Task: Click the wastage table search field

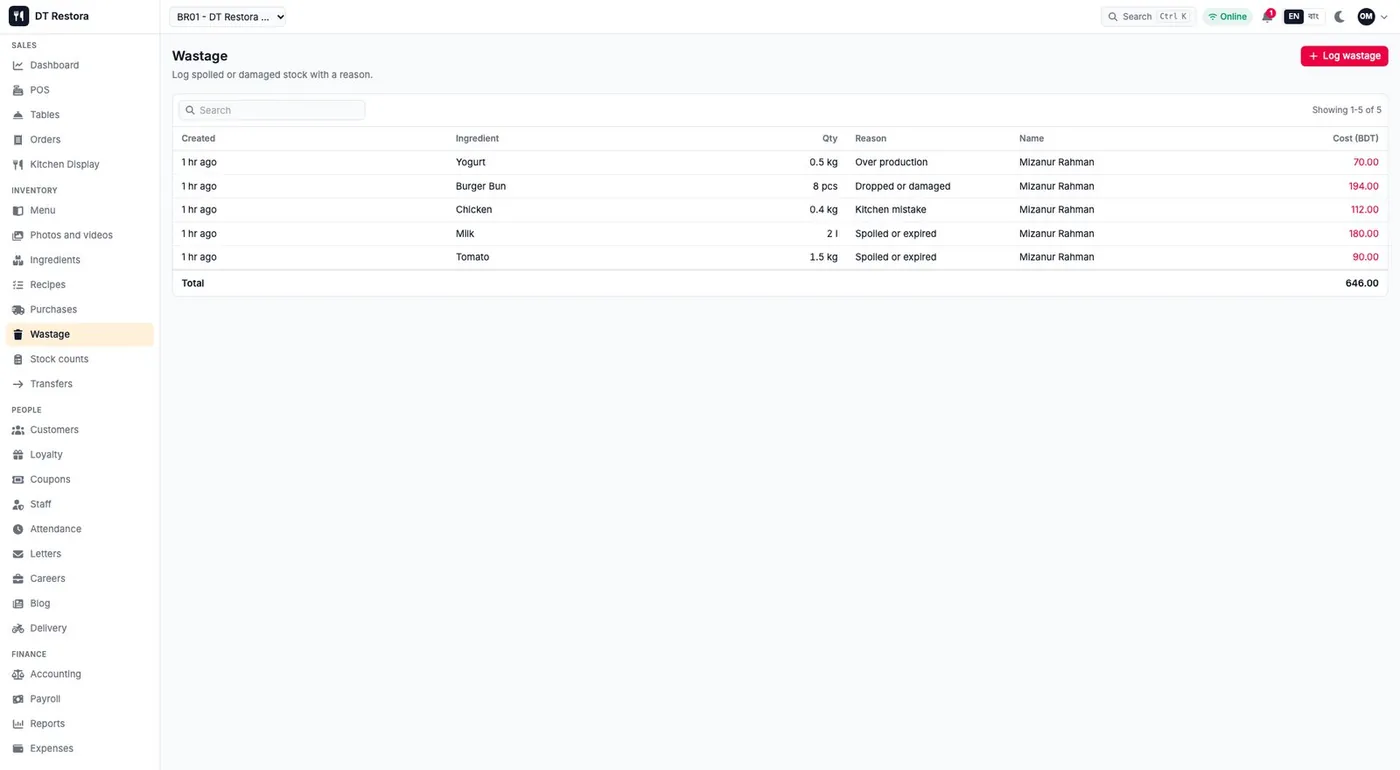Action: point(272,110)
